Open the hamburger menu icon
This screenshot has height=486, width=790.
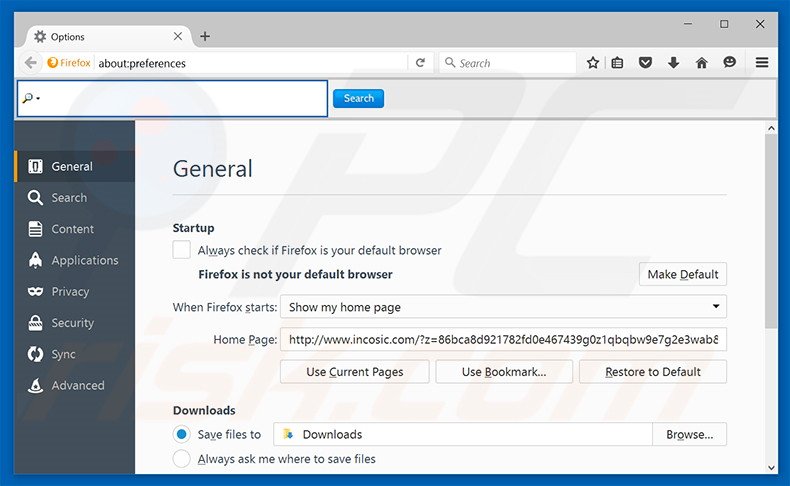click(x=762, y=63)
